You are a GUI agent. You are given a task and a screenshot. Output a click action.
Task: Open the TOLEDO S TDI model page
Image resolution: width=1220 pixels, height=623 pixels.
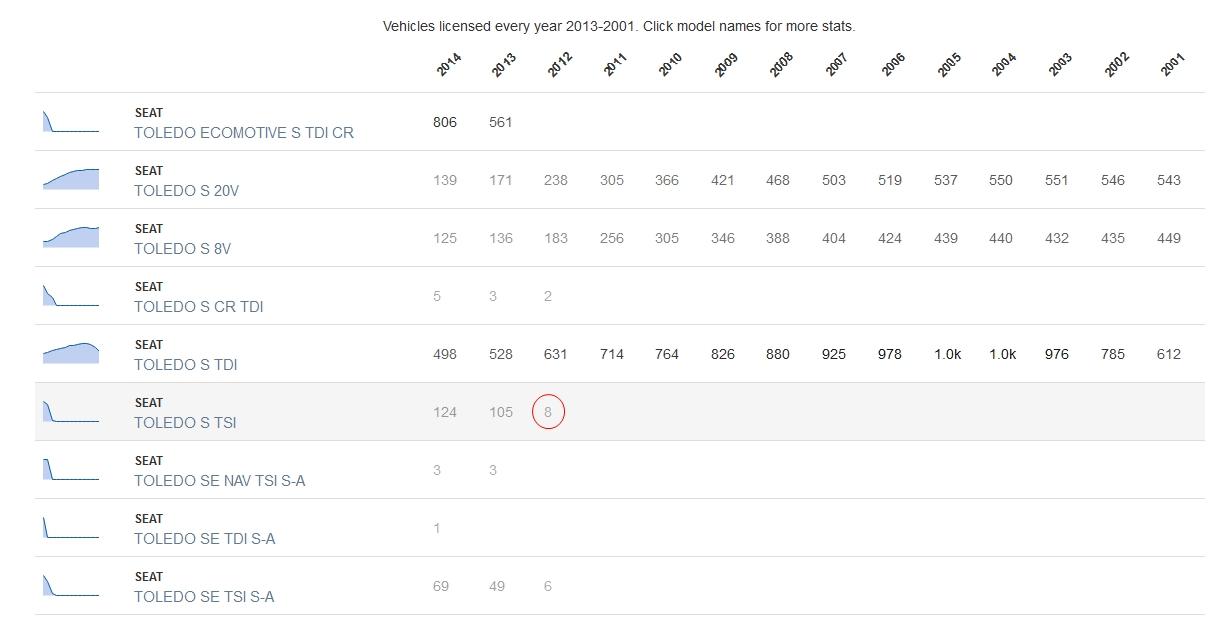[186, 365]
